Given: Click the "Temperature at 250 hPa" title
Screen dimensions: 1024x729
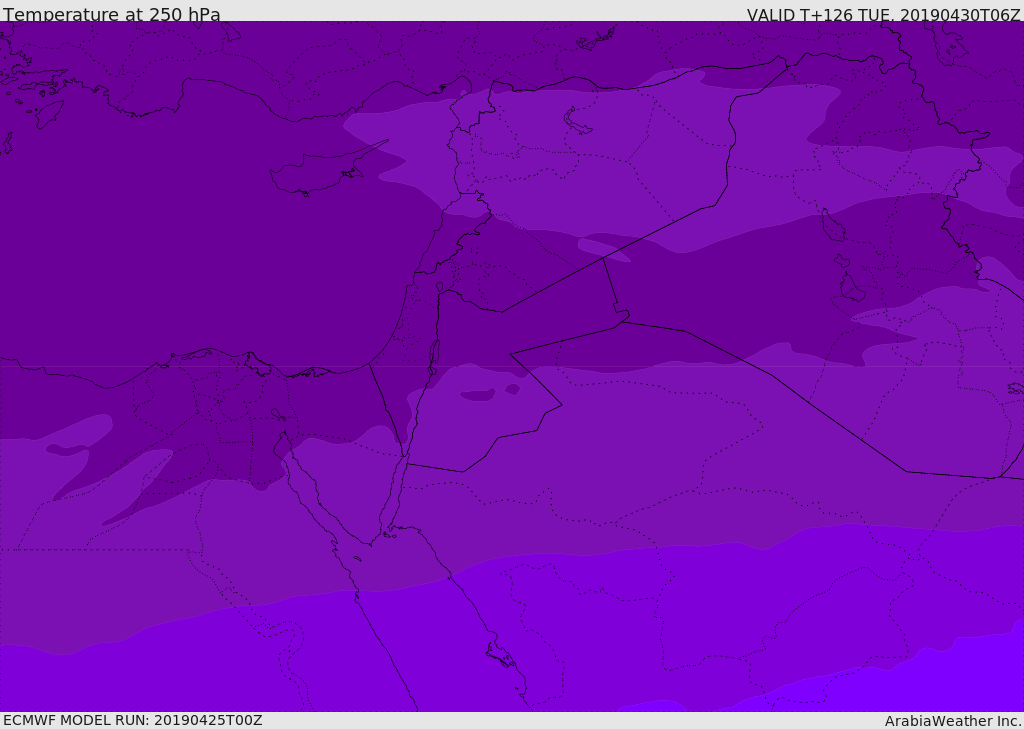Looking at the screenshot, I should (x=111, y=15).
